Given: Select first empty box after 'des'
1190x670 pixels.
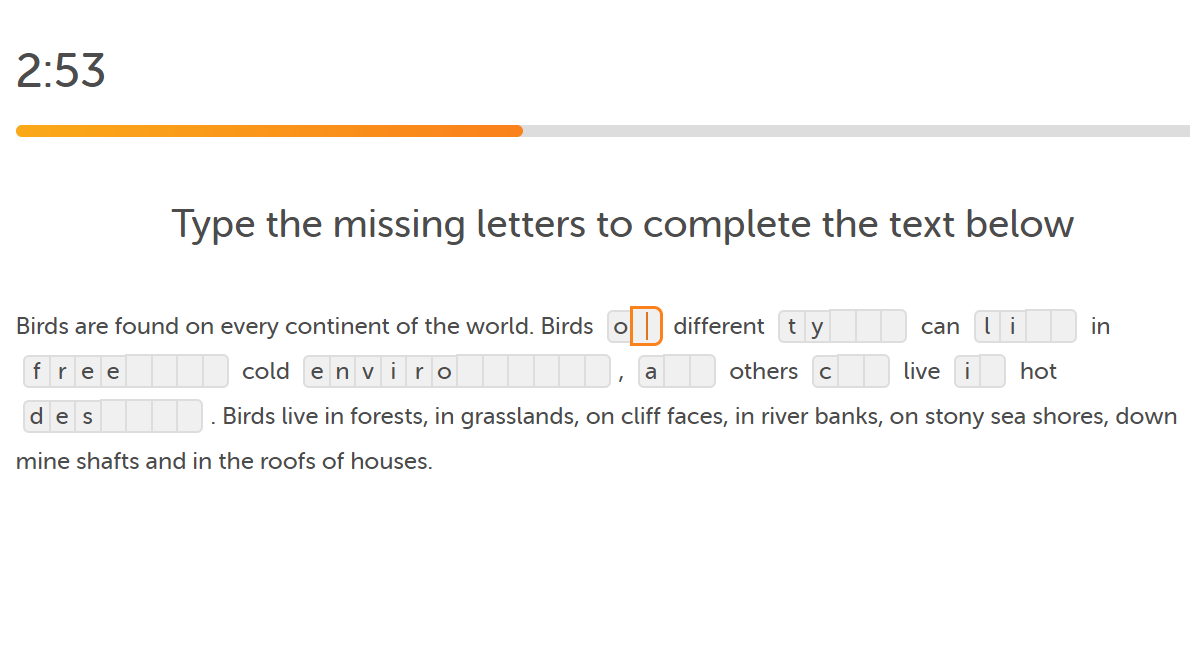Looking at the screenshot, I should tap(113, 416).
